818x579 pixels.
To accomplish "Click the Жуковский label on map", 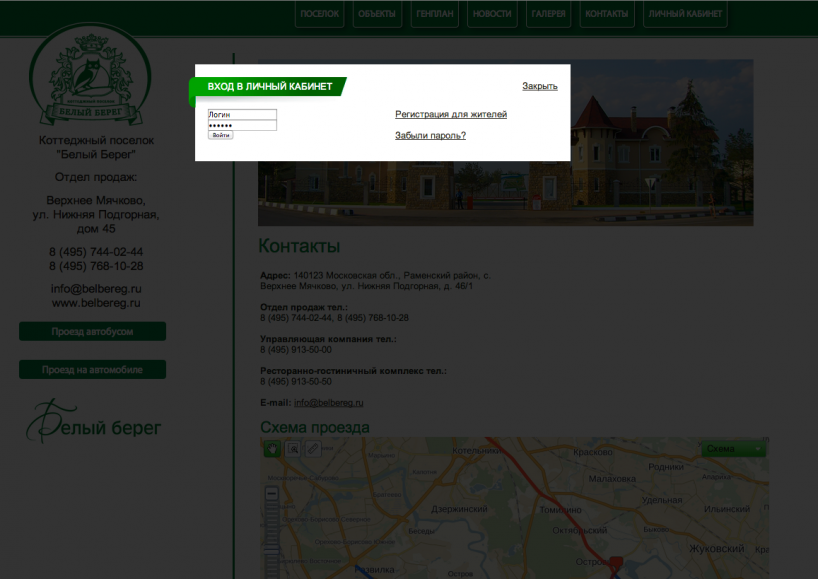I will [717, 549].
